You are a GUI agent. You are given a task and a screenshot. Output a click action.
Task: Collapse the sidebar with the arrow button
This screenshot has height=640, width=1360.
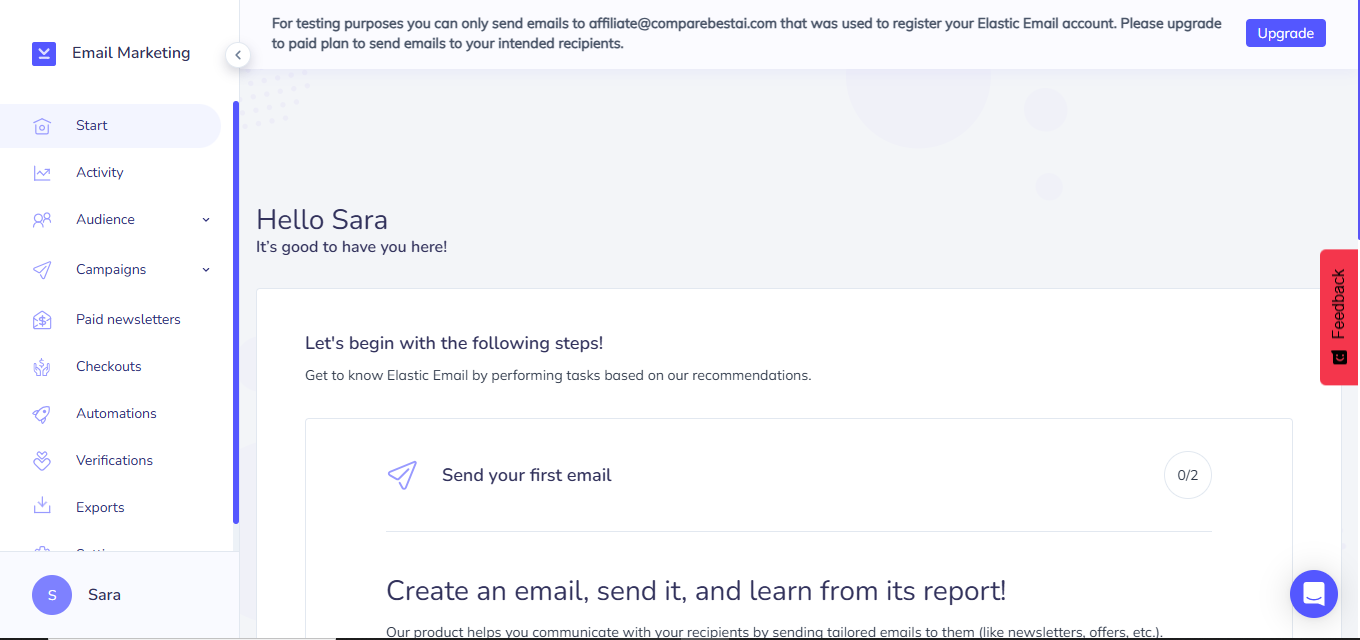(238, 55)
